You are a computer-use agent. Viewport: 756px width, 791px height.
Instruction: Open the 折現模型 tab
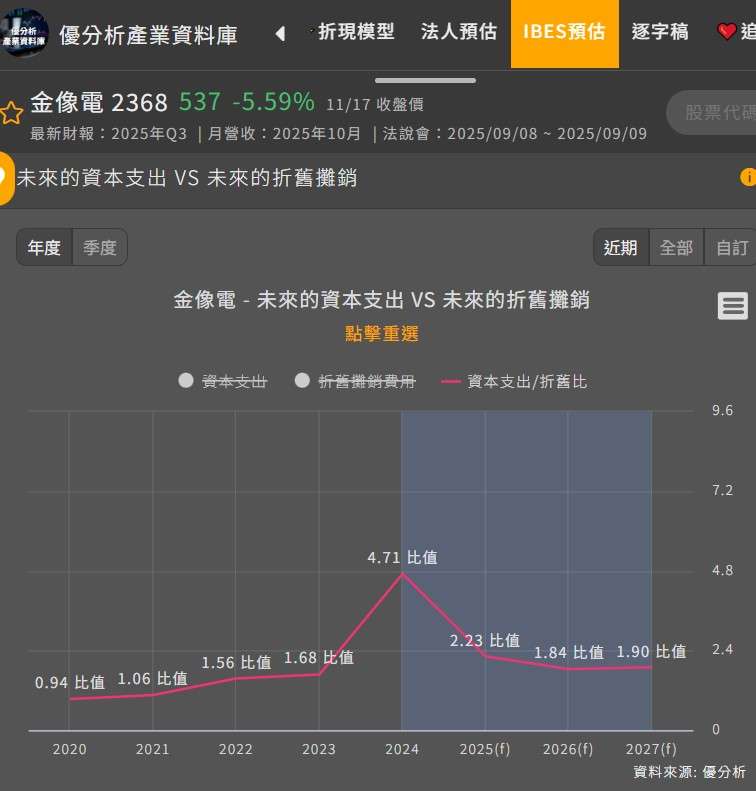click(x=356, y=32)
